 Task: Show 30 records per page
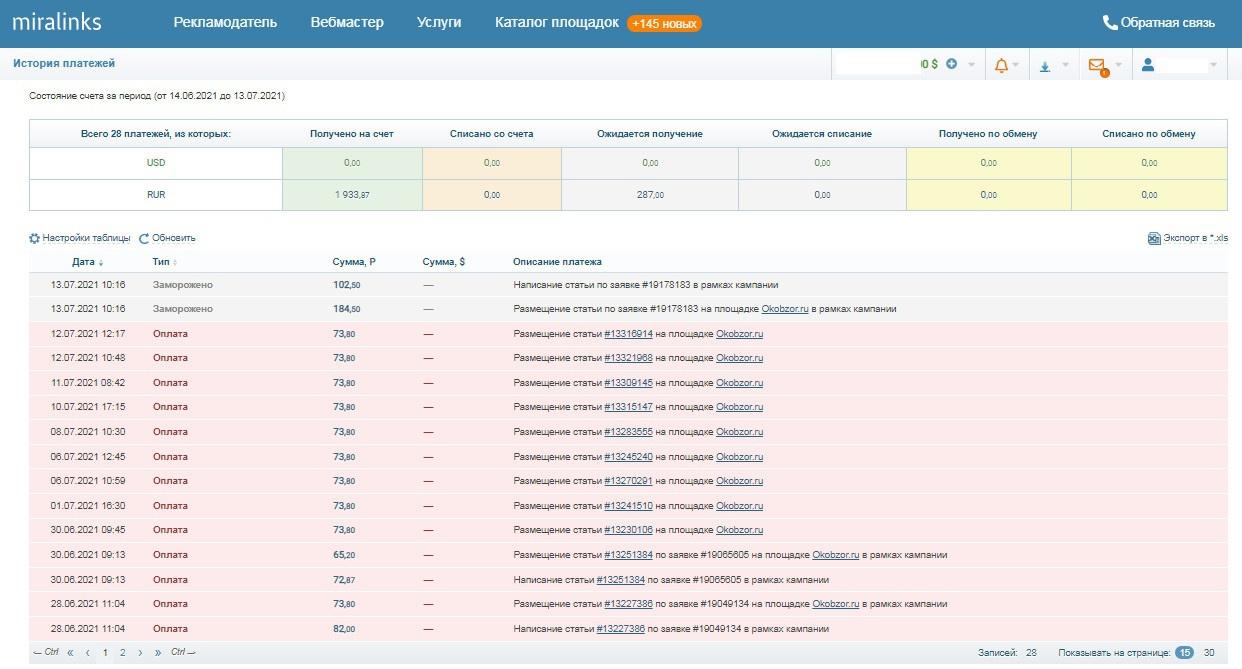1209,652
